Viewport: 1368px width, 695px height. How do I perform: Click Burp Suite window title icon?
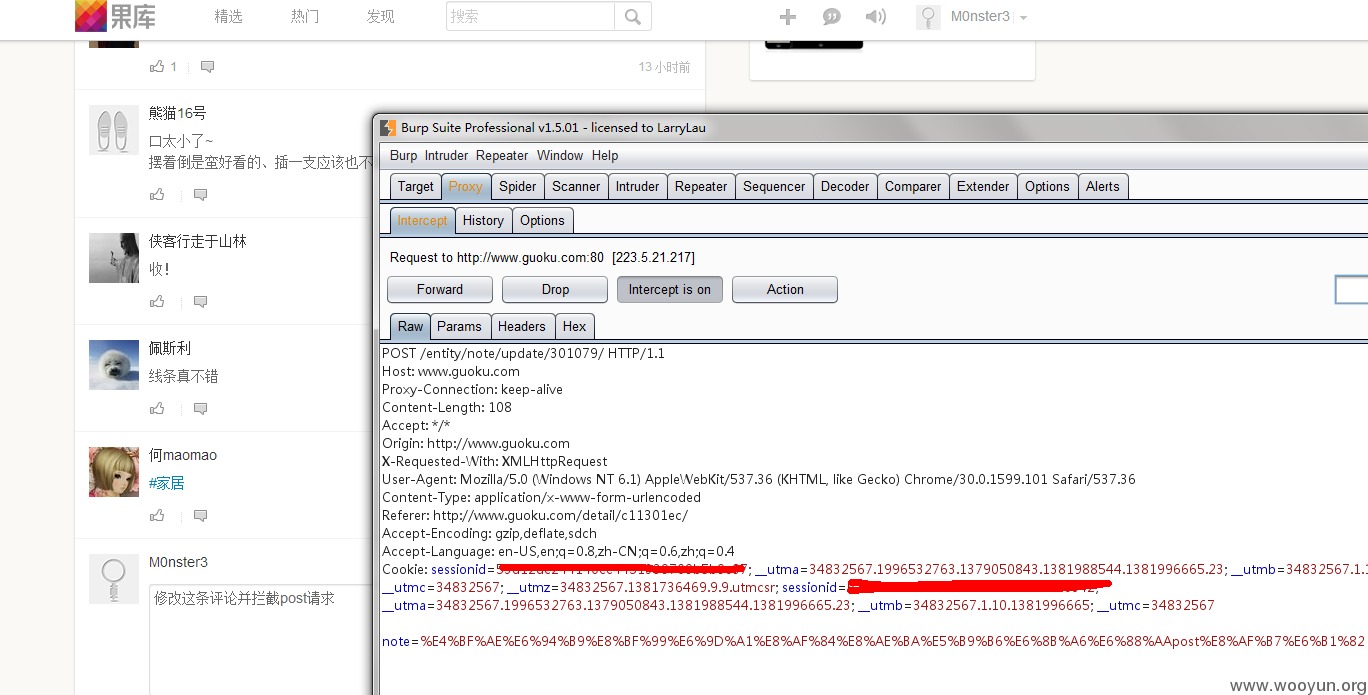click(x=388, y=128)
